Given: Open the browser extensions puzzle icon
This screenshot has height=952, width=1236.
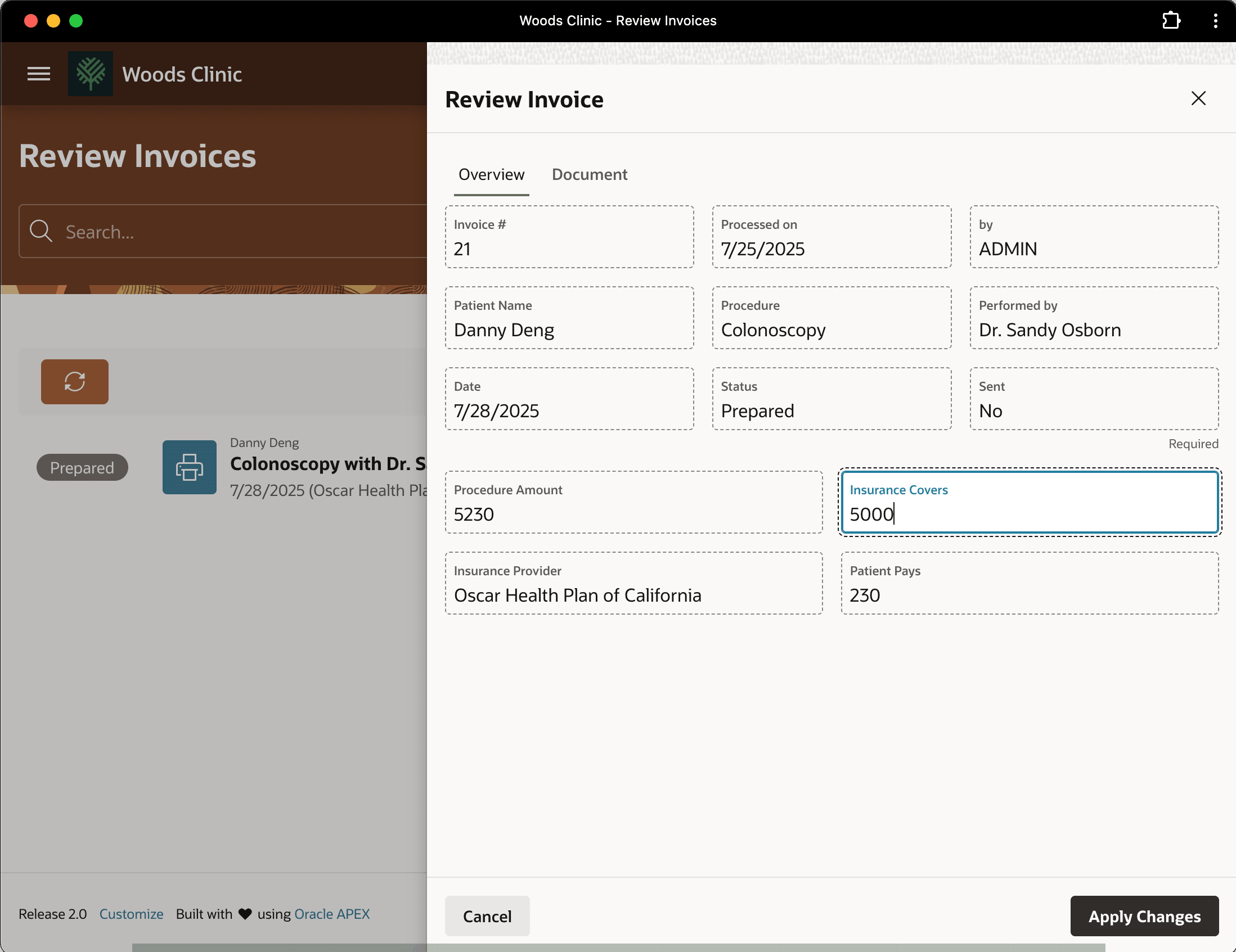Looking at the screenshot, I should tap(1171, 21).
